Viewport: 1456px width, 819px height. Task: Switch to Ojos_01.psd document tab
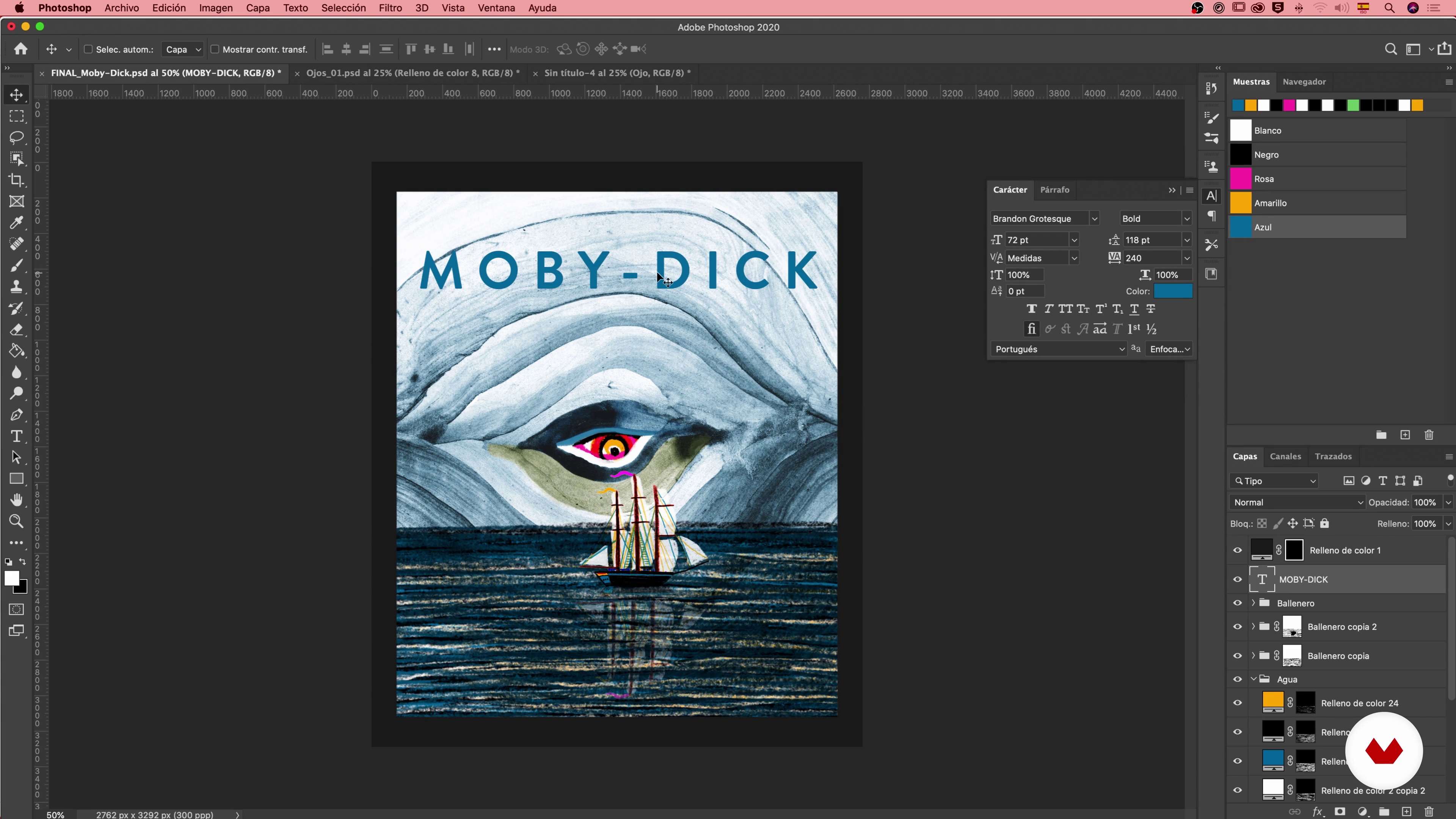413,73
